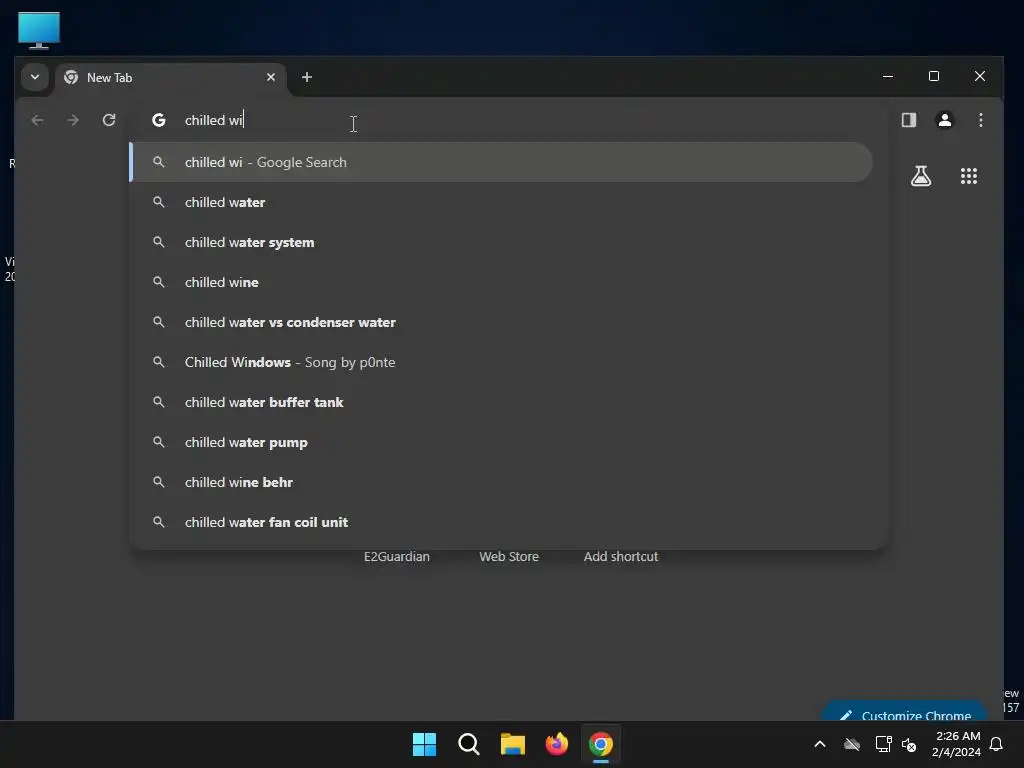Screen dimensions: 1024x768
Task: Open the Chrome three-dot menu
Action: click(980, 120)
